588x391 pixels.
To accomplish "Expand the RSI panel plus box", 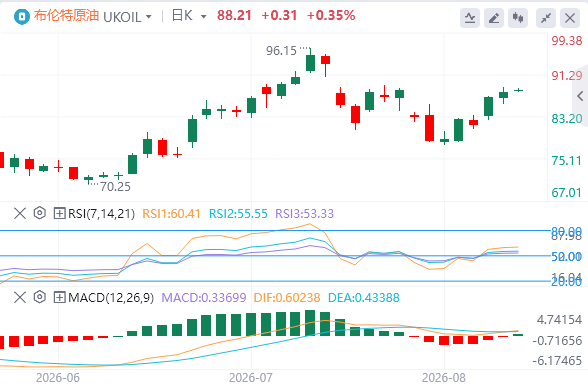I will 60,213.
